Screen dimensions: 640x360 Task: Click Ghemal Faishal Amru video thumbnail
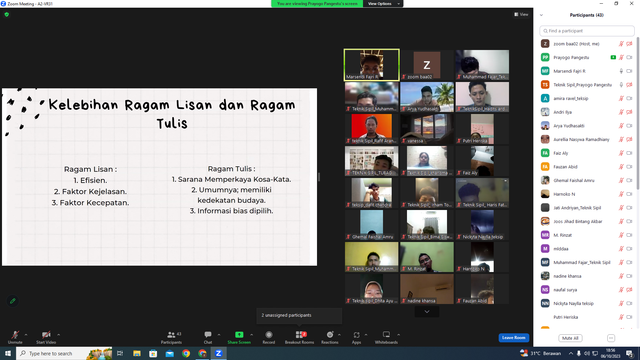pos(371,225)
